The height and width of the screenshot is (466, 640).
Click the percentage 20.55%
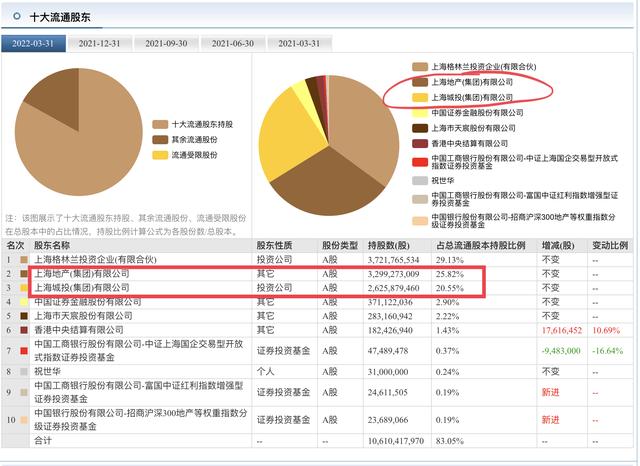coord(449,288)
